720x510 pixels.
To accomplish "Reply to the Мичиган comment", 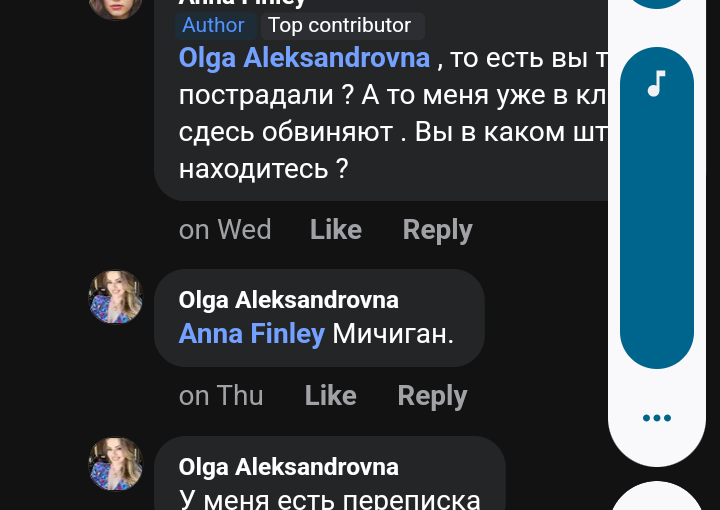I will (432, 396).
